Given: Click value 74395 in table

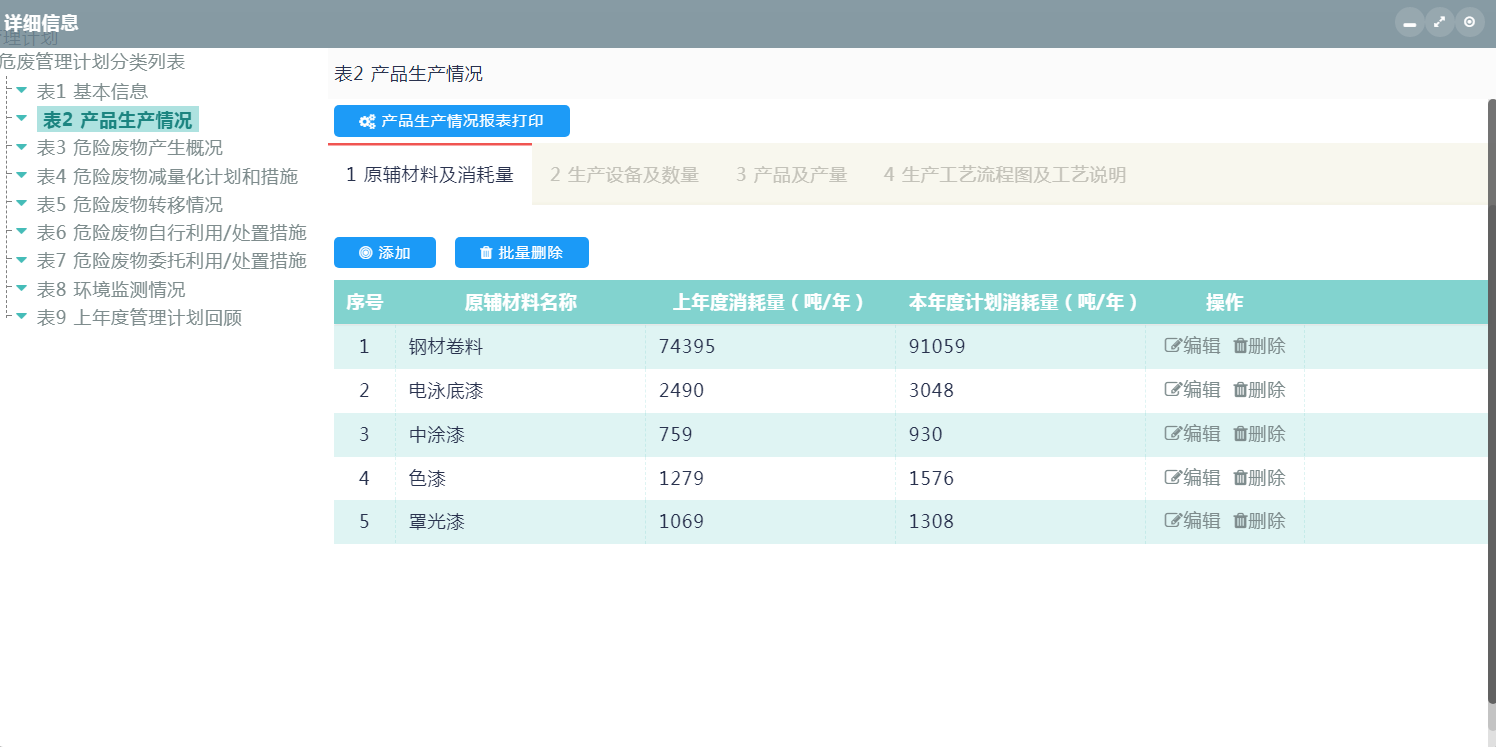Looking at the screenshot, I should point(687,347).
